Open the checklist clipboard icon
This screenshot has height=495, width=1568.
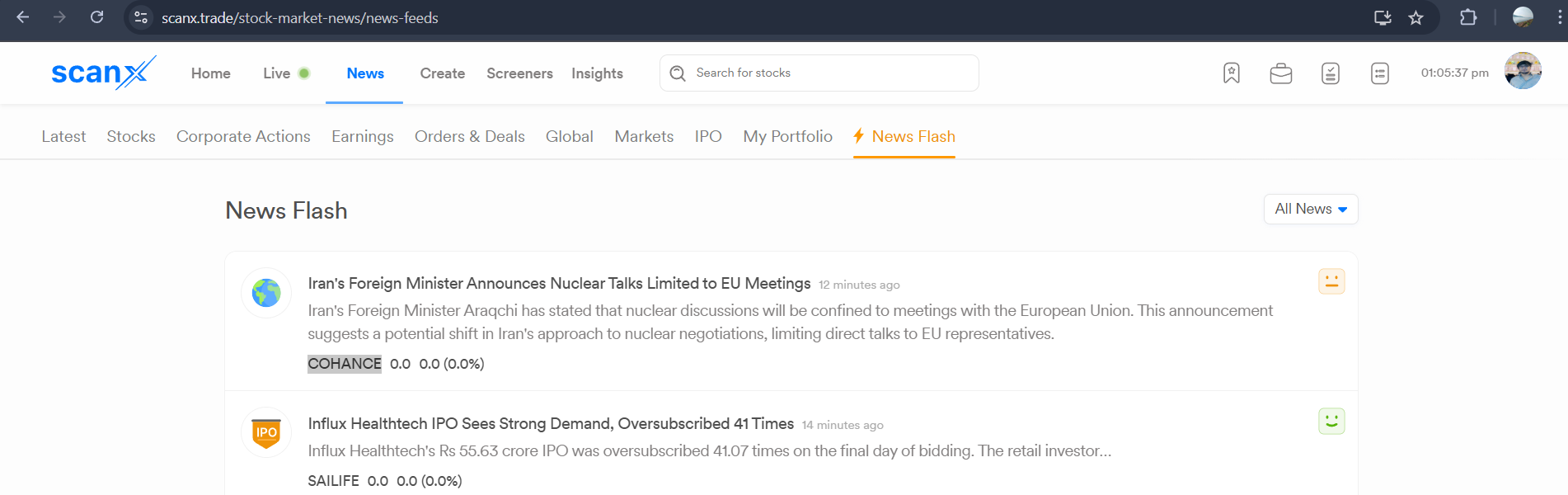1331,73
